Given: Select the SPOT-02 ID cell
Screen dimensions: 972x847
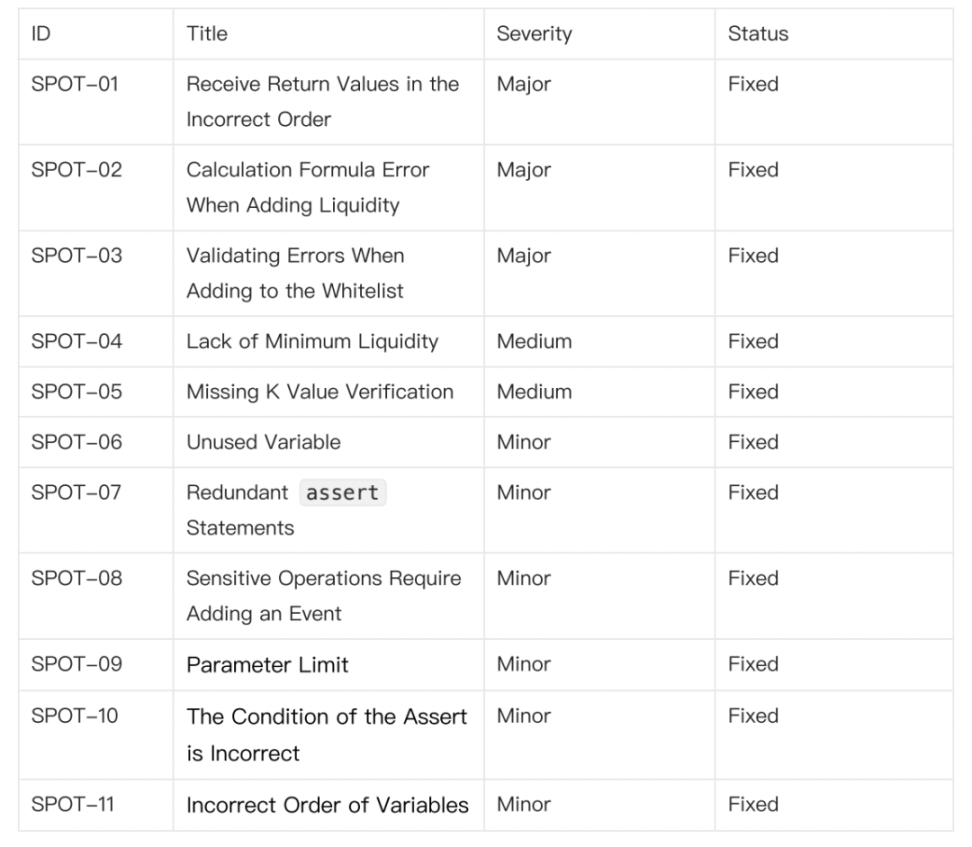Looking at the screenshot, I should tap(77, 171).
